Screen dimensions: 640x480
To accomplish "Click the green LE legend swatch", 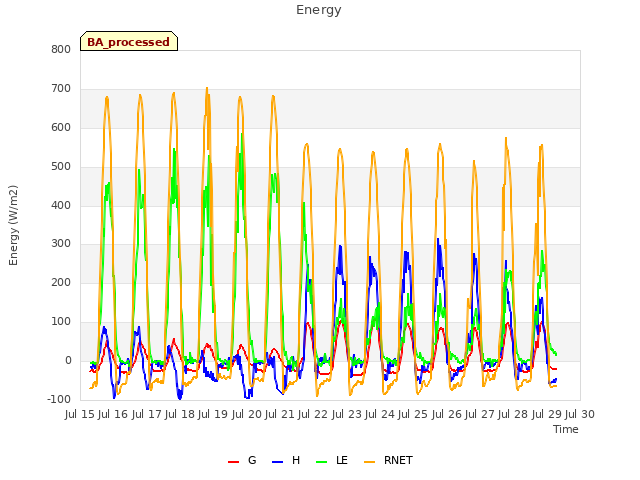I will [x=322, y=462].
